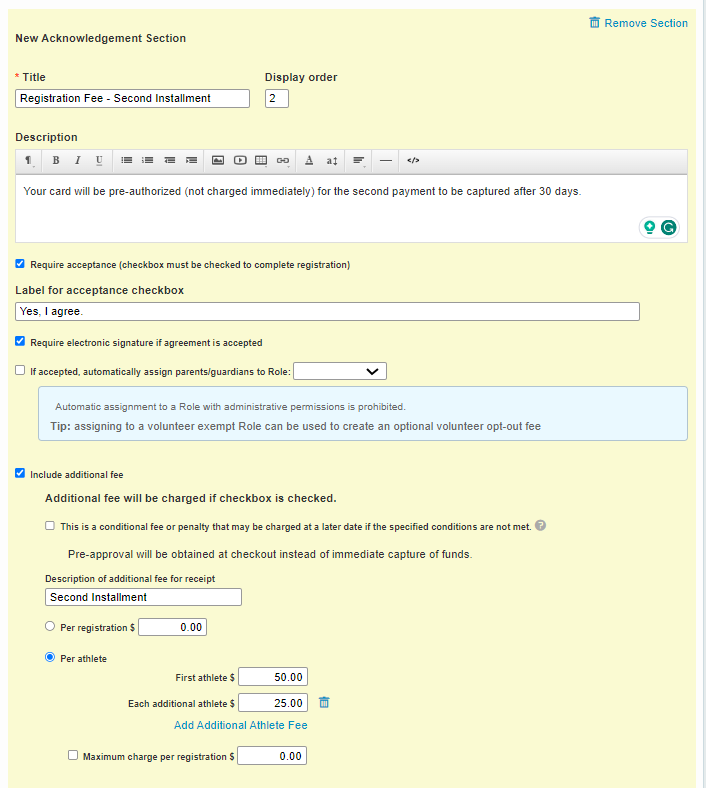Uncheck Require electronic signature checkbox
Viewport: 706px width, 788px height.
pos(20,341)
